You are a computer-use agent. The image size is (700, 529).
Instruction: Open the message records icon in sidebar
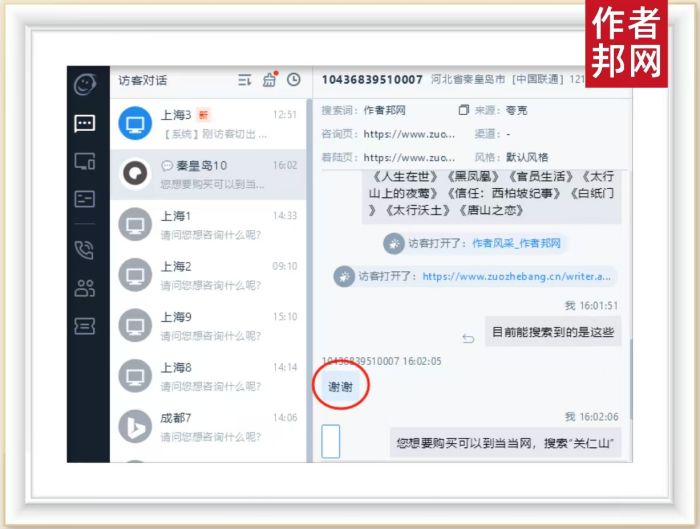click(x=85, y=198)
